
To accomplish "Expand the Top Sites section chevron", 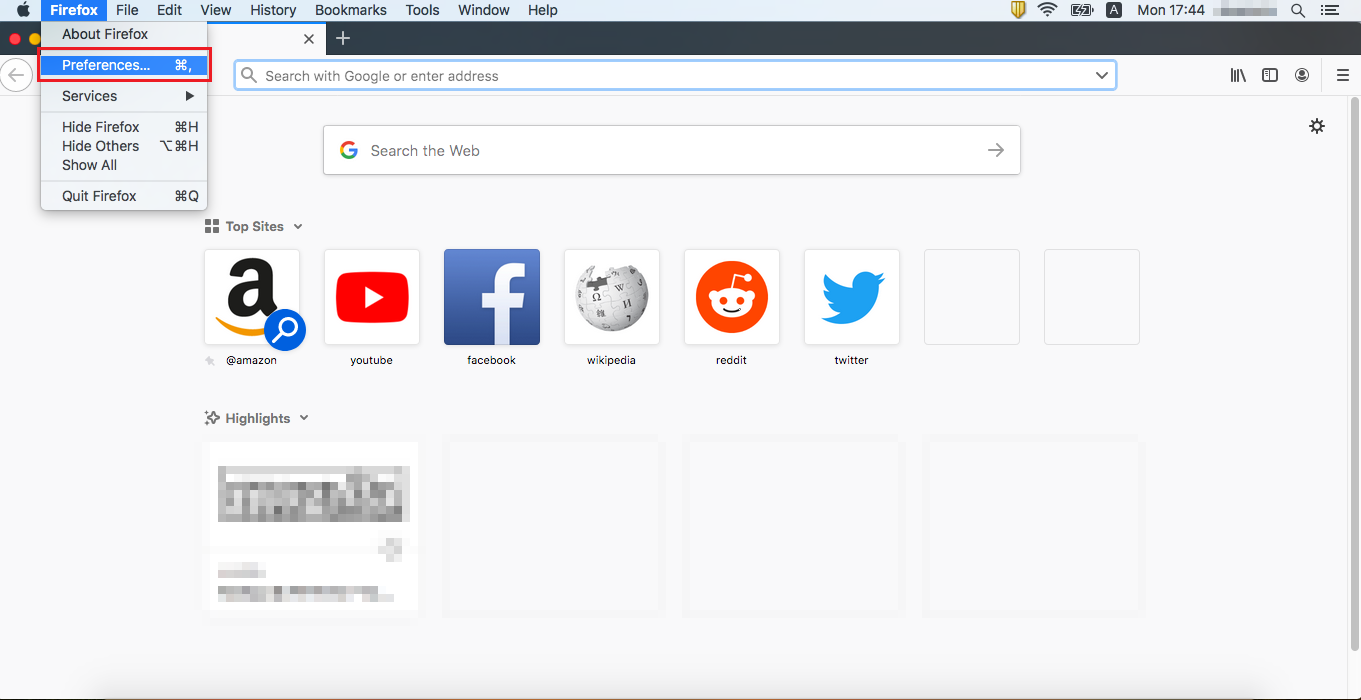I will (x=297, y=226).
